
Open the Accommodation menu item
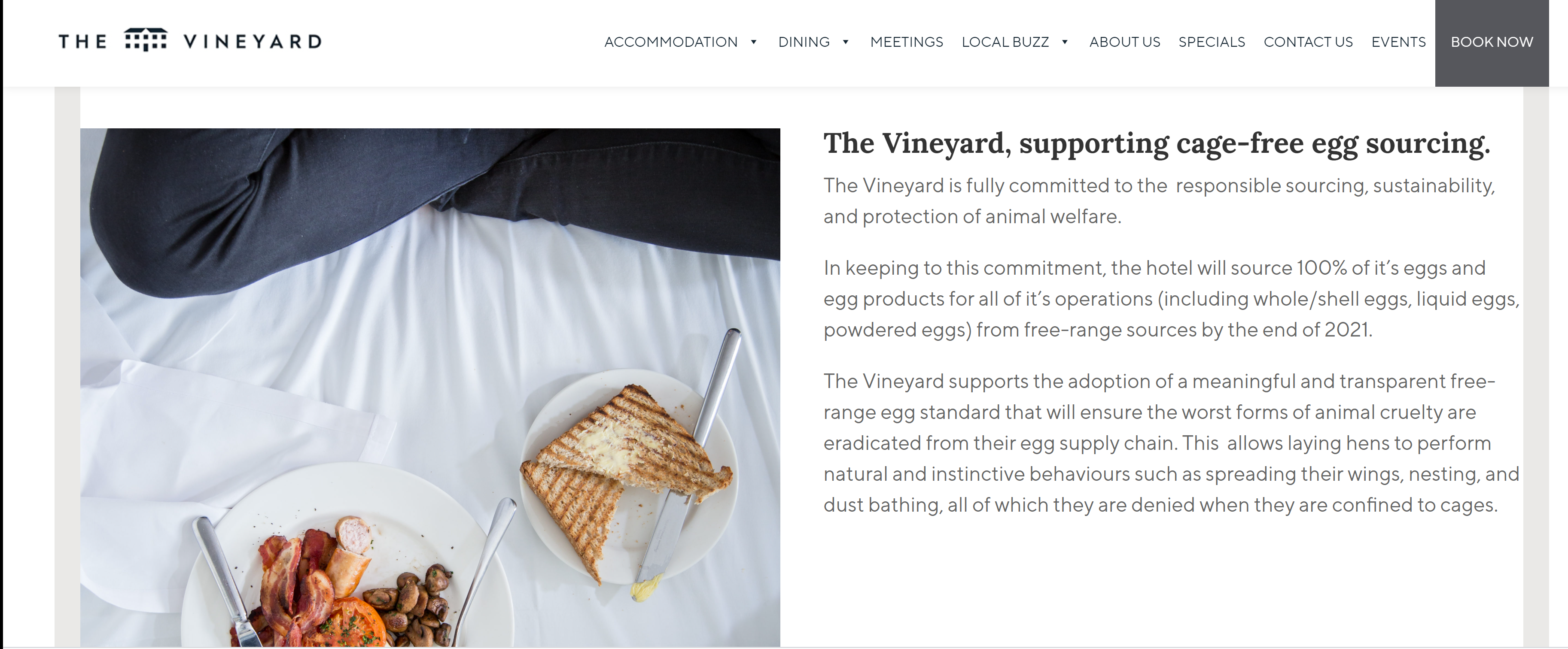point(670,42)
